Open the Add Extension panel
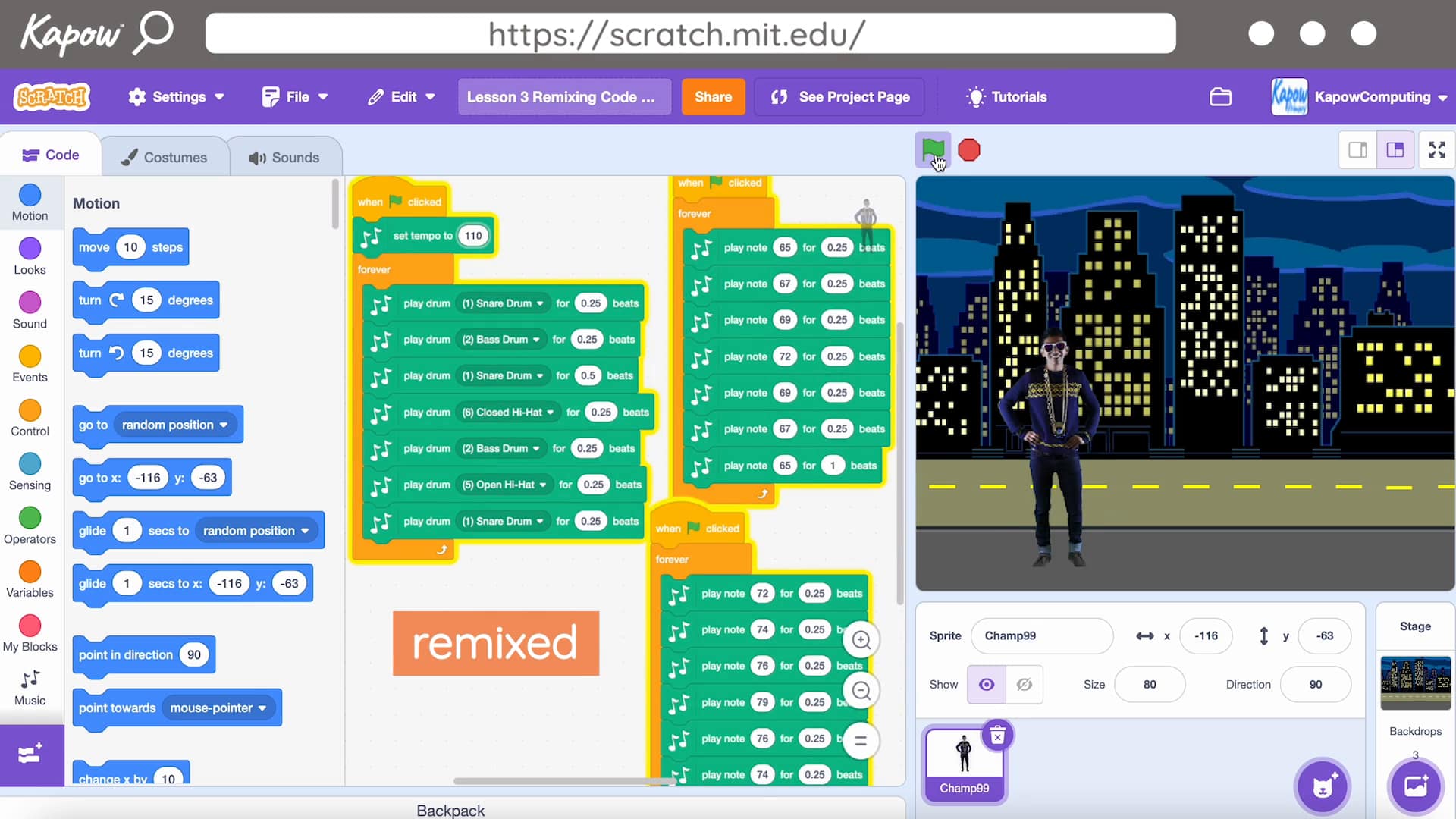The width and height of the screenshot is (1456, 819). [x=30, y=755]
